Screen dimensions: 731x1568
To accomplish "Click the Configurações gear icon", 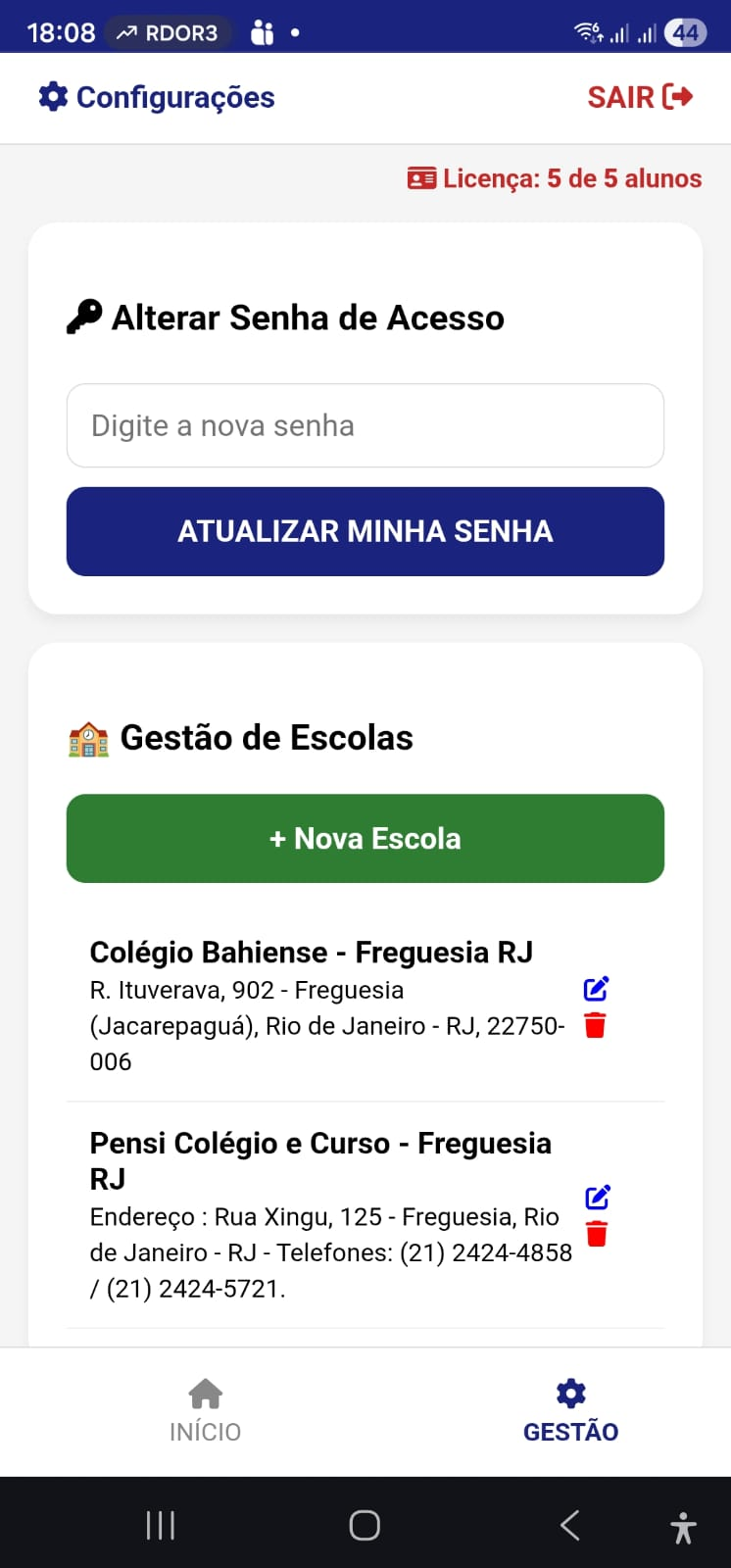I will [x=53, y=97].
